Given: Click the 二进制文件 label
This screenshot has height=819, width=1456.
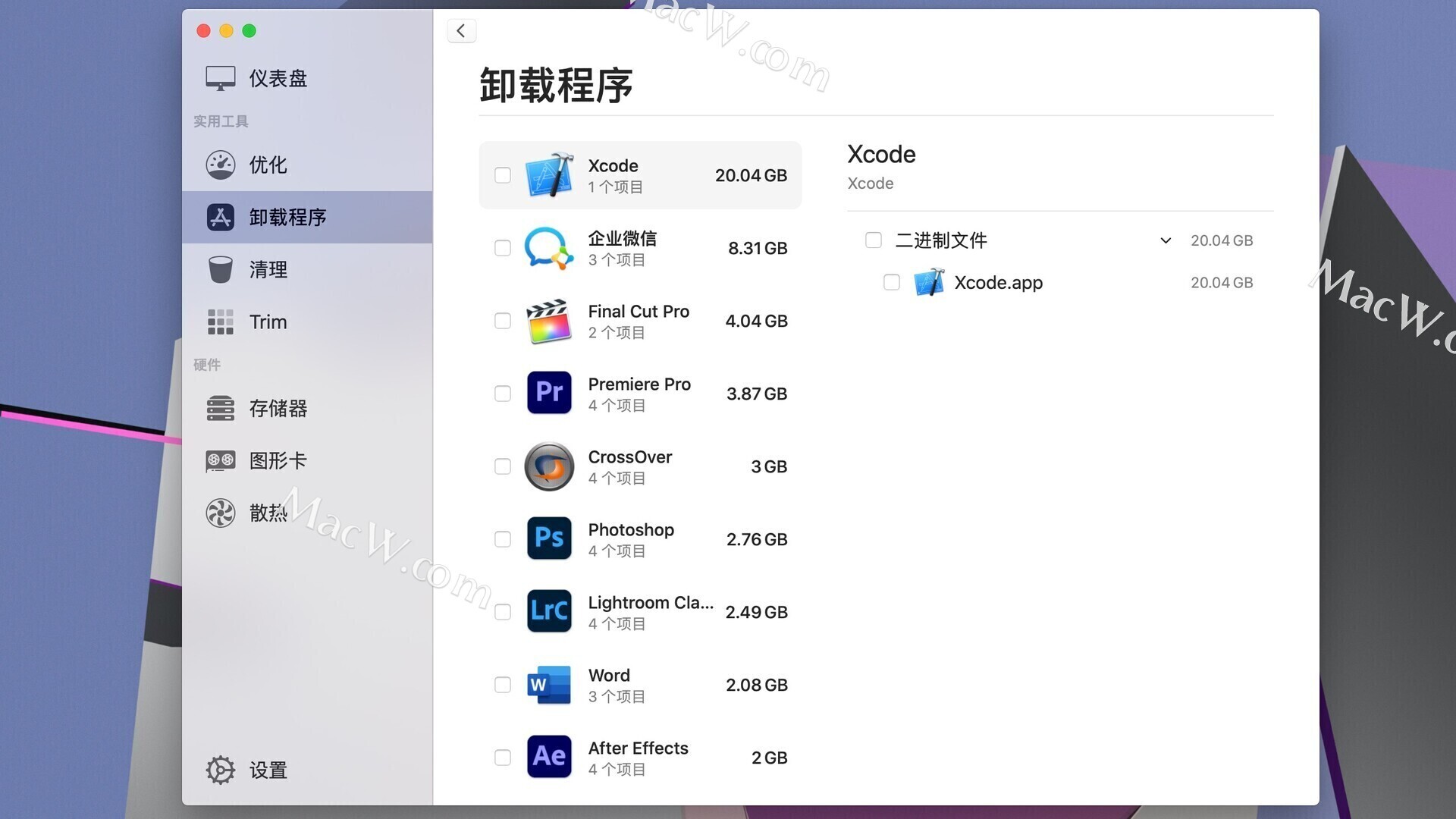Looking at the screenshot, I should pyautogui.click(x=941, y=240).
